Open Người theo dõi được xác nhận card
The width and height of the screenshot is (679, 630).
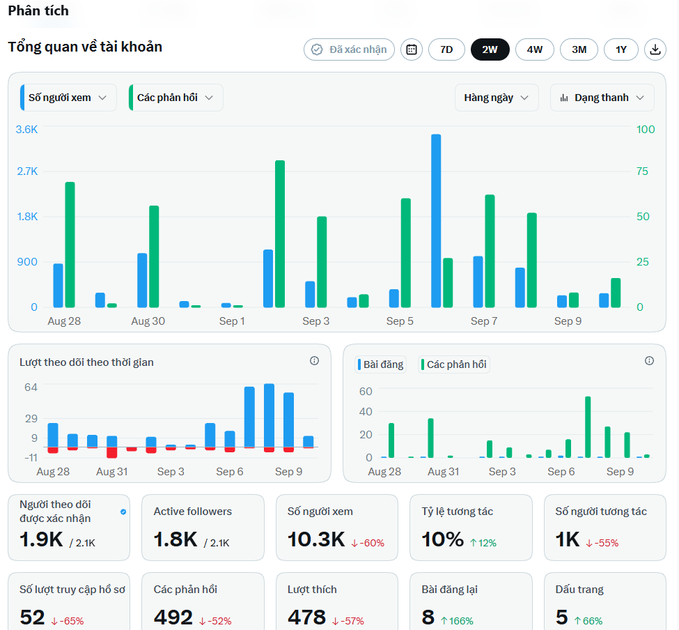coord(69,527)
